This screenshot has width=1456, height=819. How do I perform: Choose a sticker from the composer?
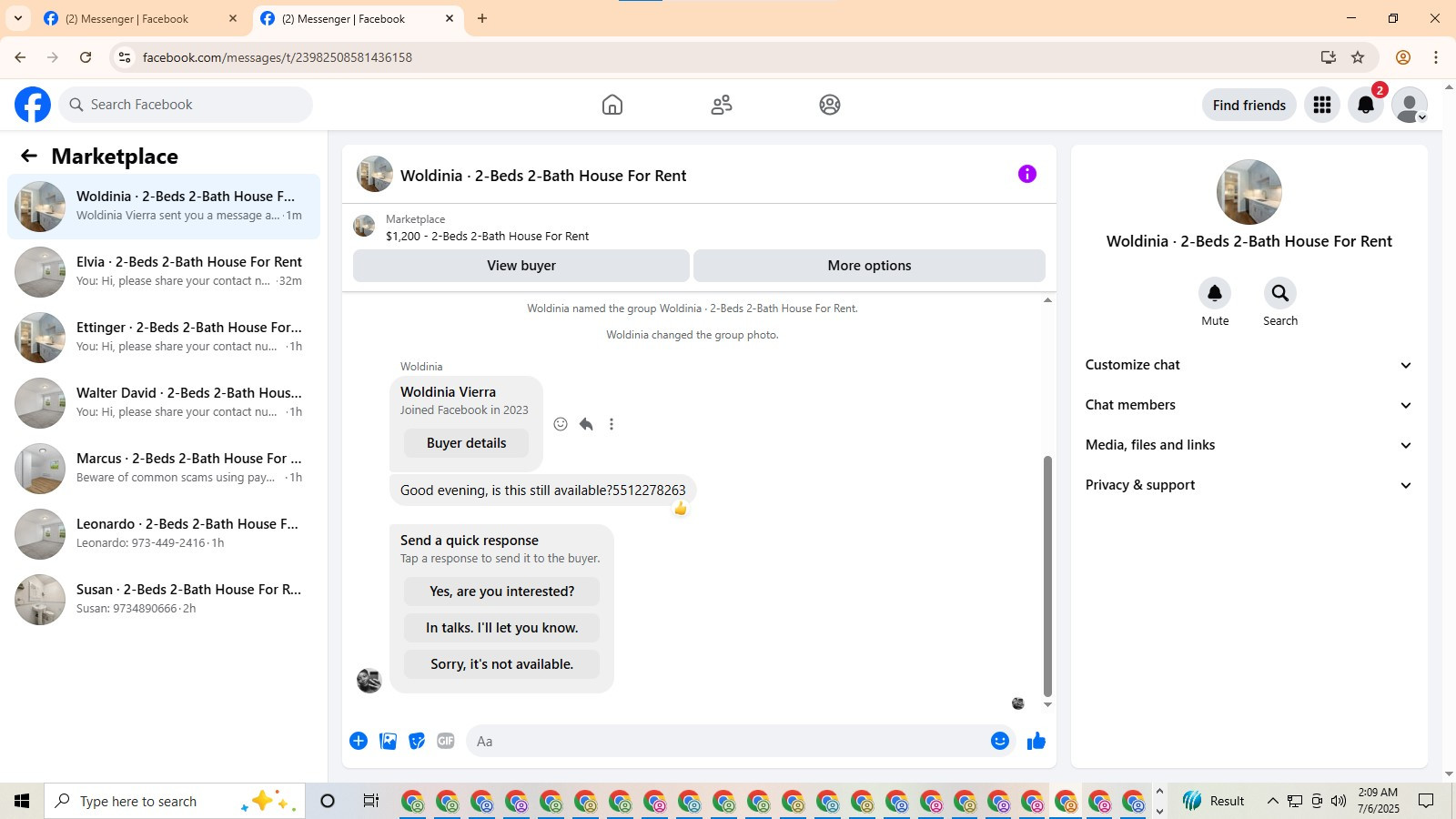[x=417, y=741]
